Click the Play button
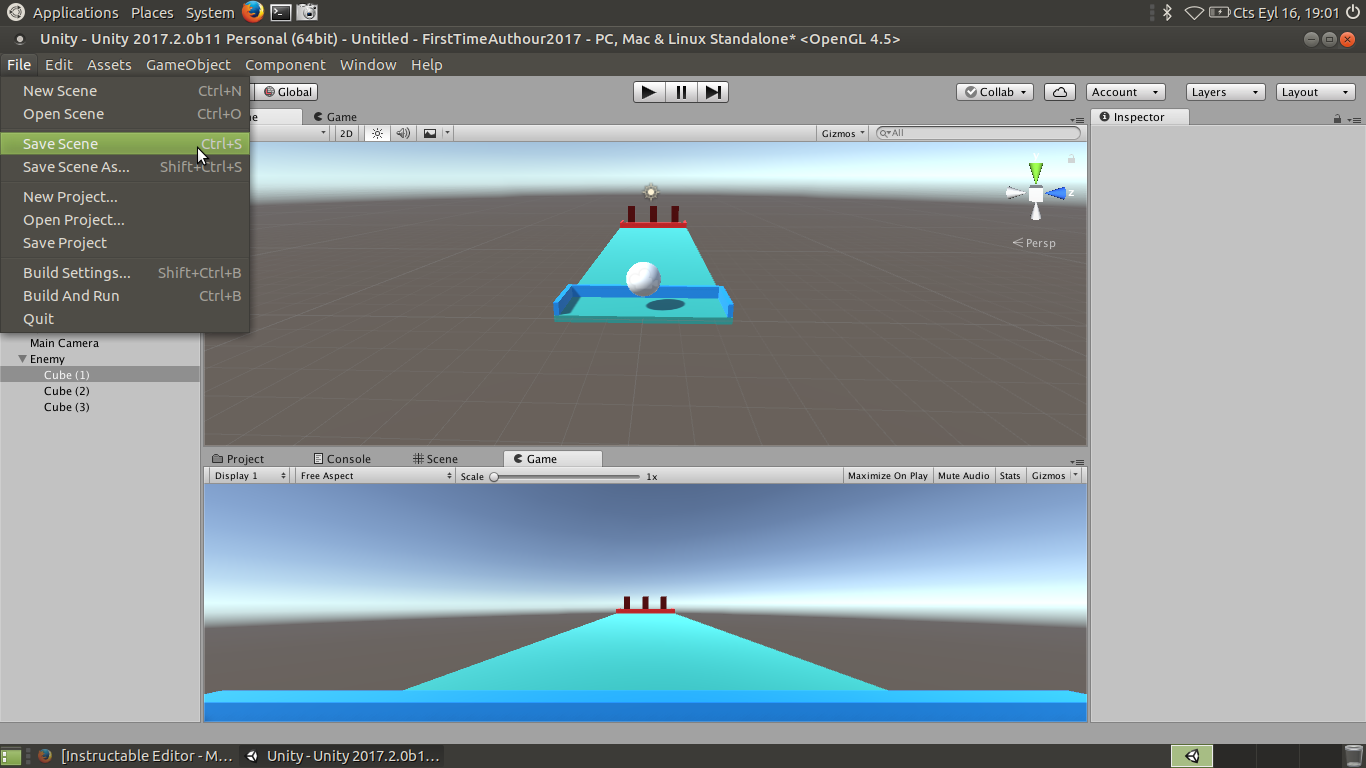 pyautogui.click(x=648, y=92)
